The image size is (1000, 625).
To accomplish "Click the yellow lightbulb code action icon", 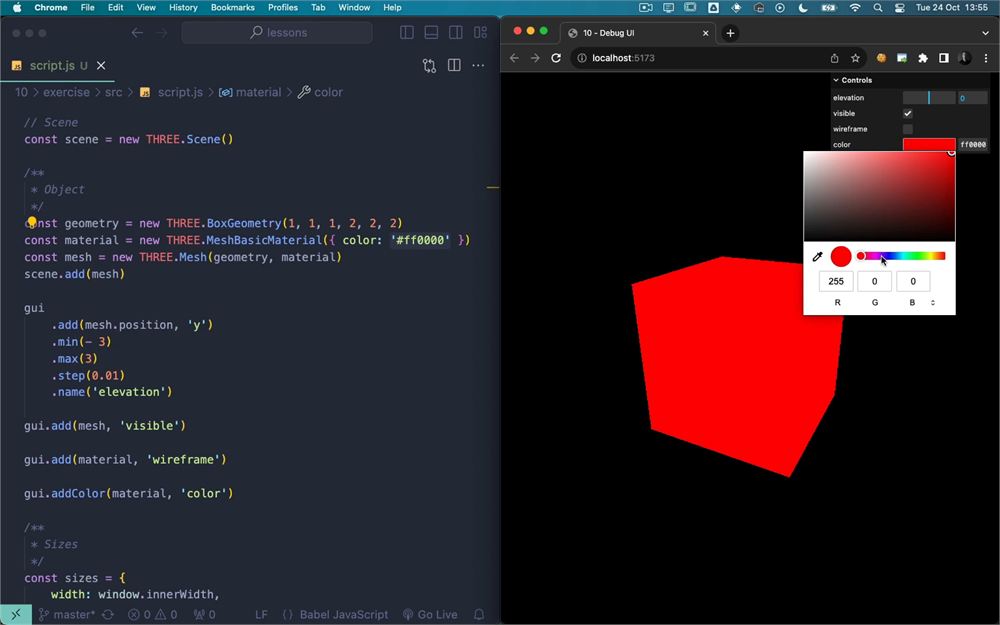I will point(31,221).
